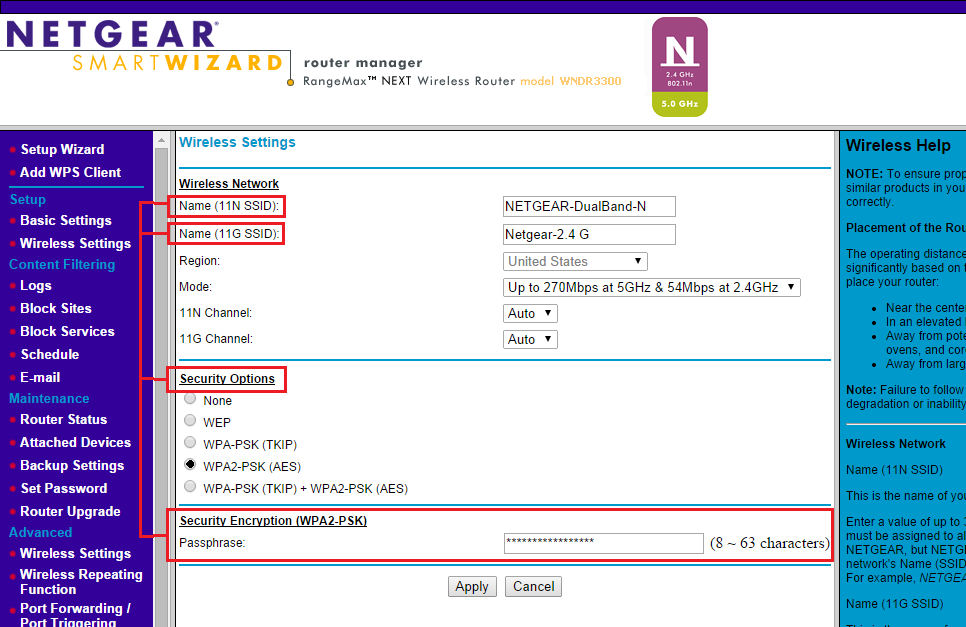The height and width of the screenshot is (627, 966).
Task: Open Port Forwarding / Port Triggering
Action: click(75, 615)
